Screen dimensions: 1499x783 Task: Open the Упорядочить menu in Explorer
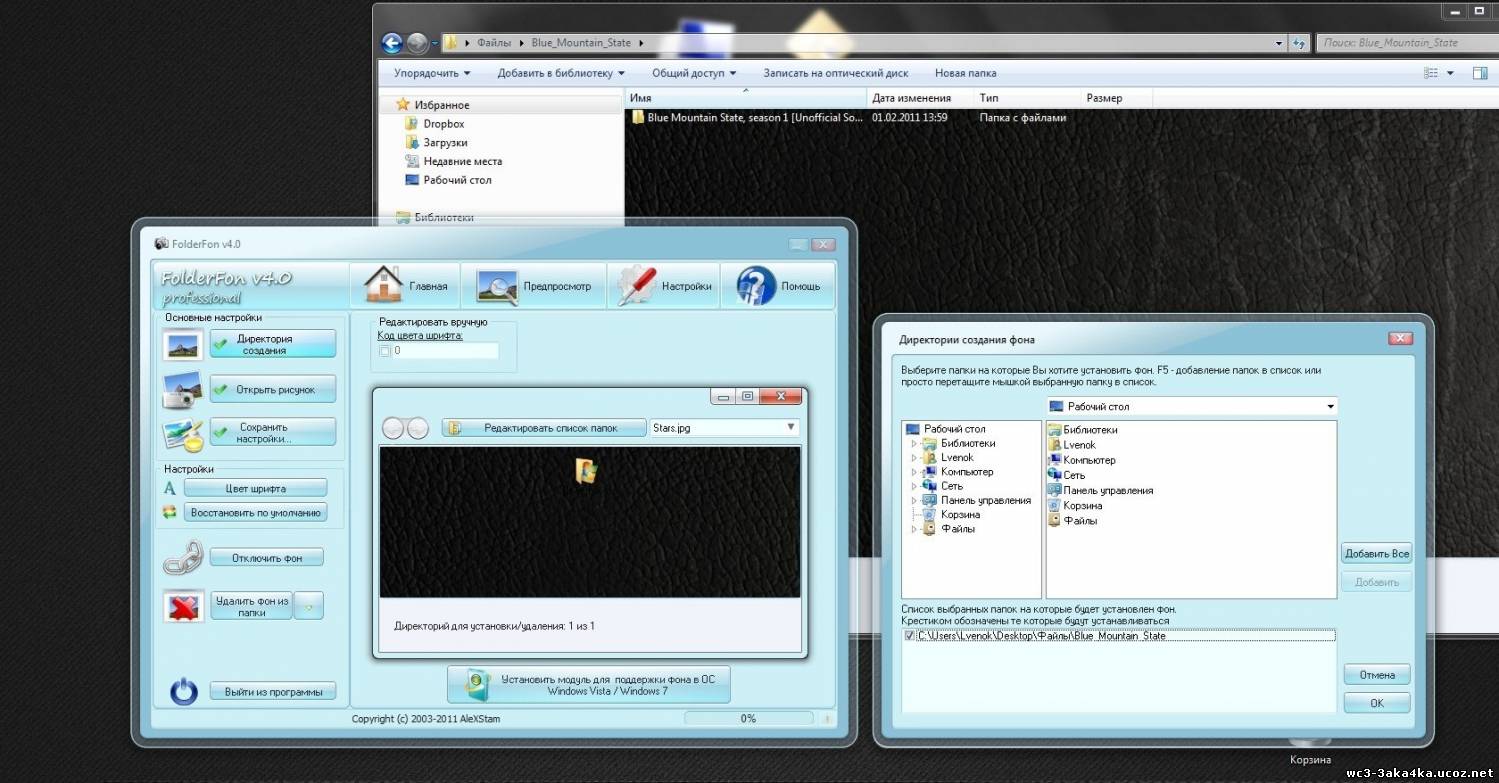[431, 73]
